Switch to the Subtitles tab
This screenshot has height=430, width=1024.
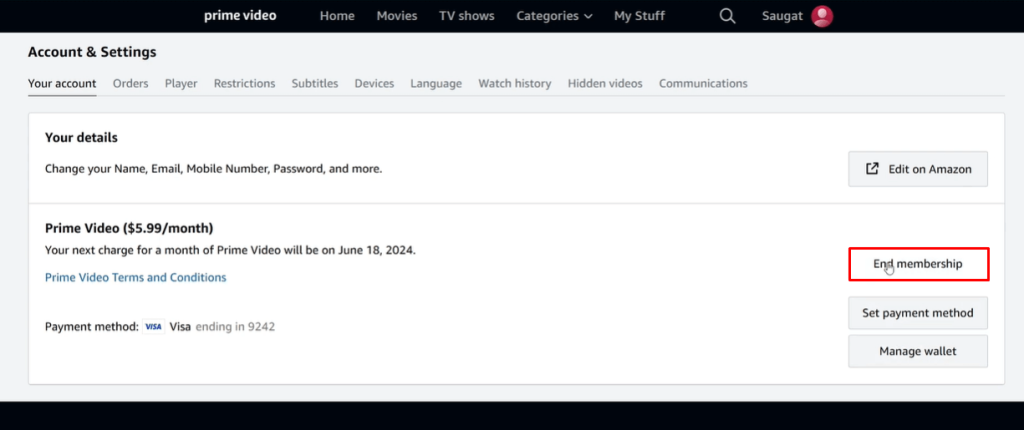(315, 84)
